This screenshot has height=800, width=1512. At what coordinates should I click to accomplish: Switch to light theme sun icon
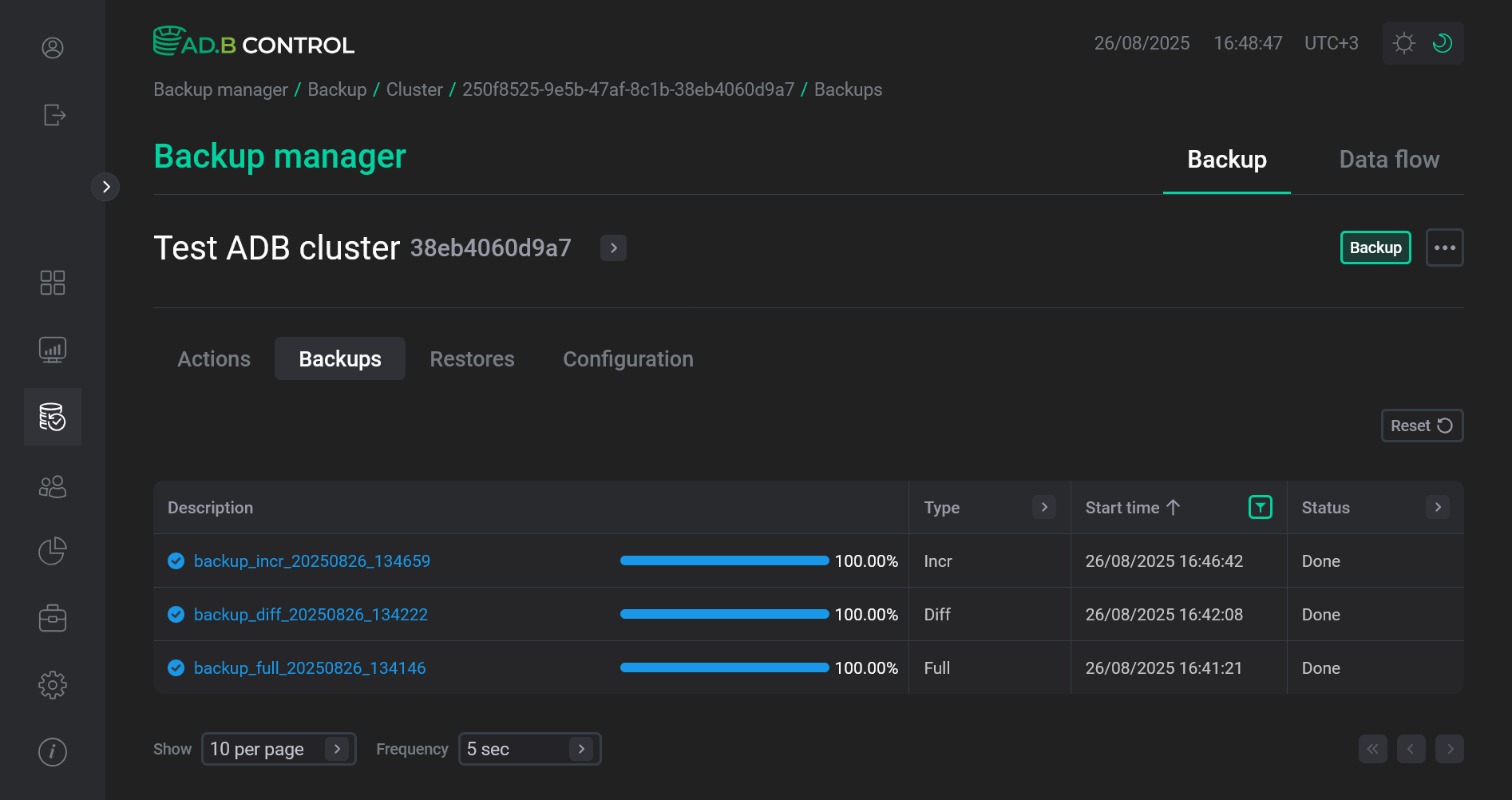(x=1403, y=43)
